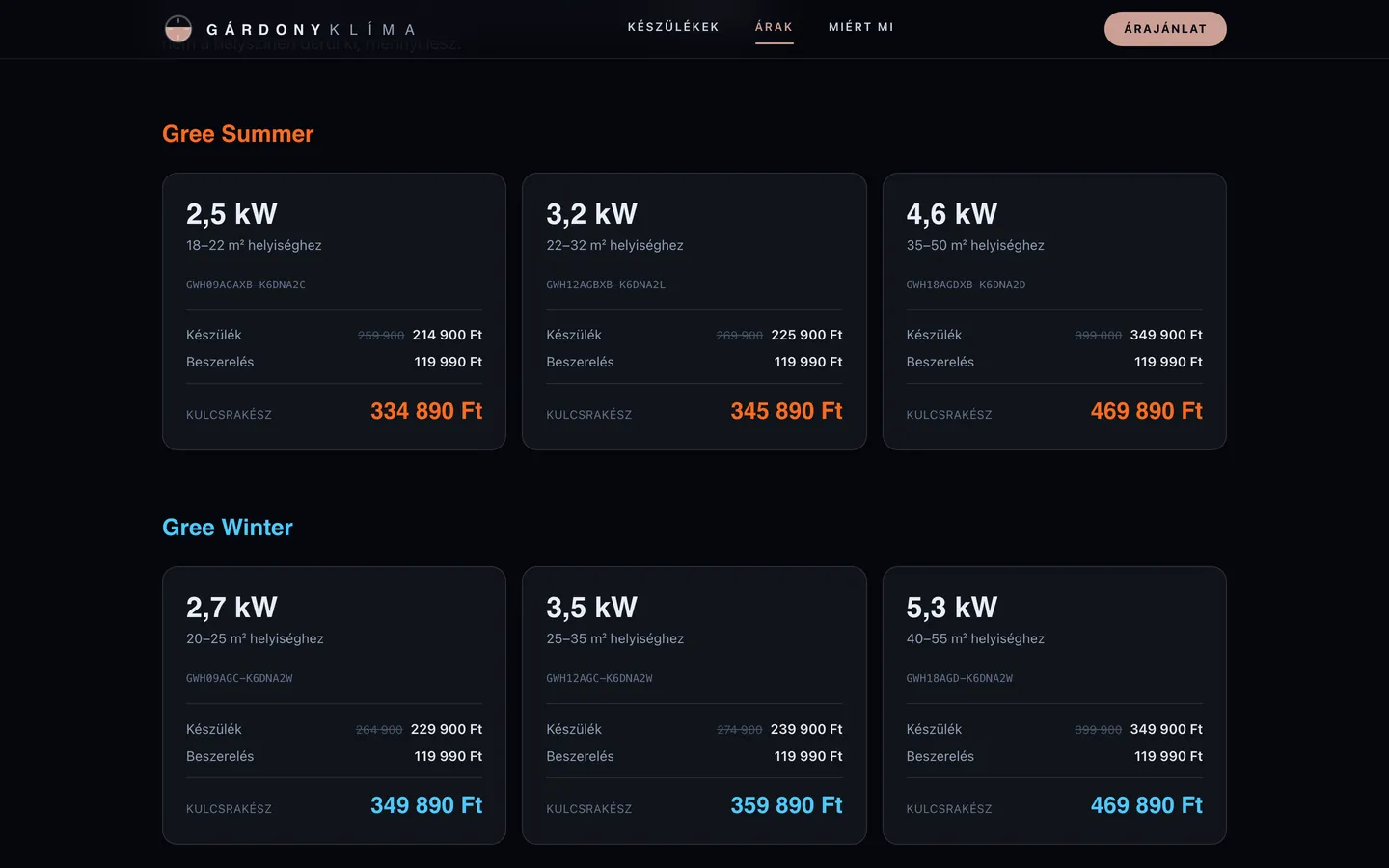
Task: Select the 3,2 kW card title
Action: [592, 213]
